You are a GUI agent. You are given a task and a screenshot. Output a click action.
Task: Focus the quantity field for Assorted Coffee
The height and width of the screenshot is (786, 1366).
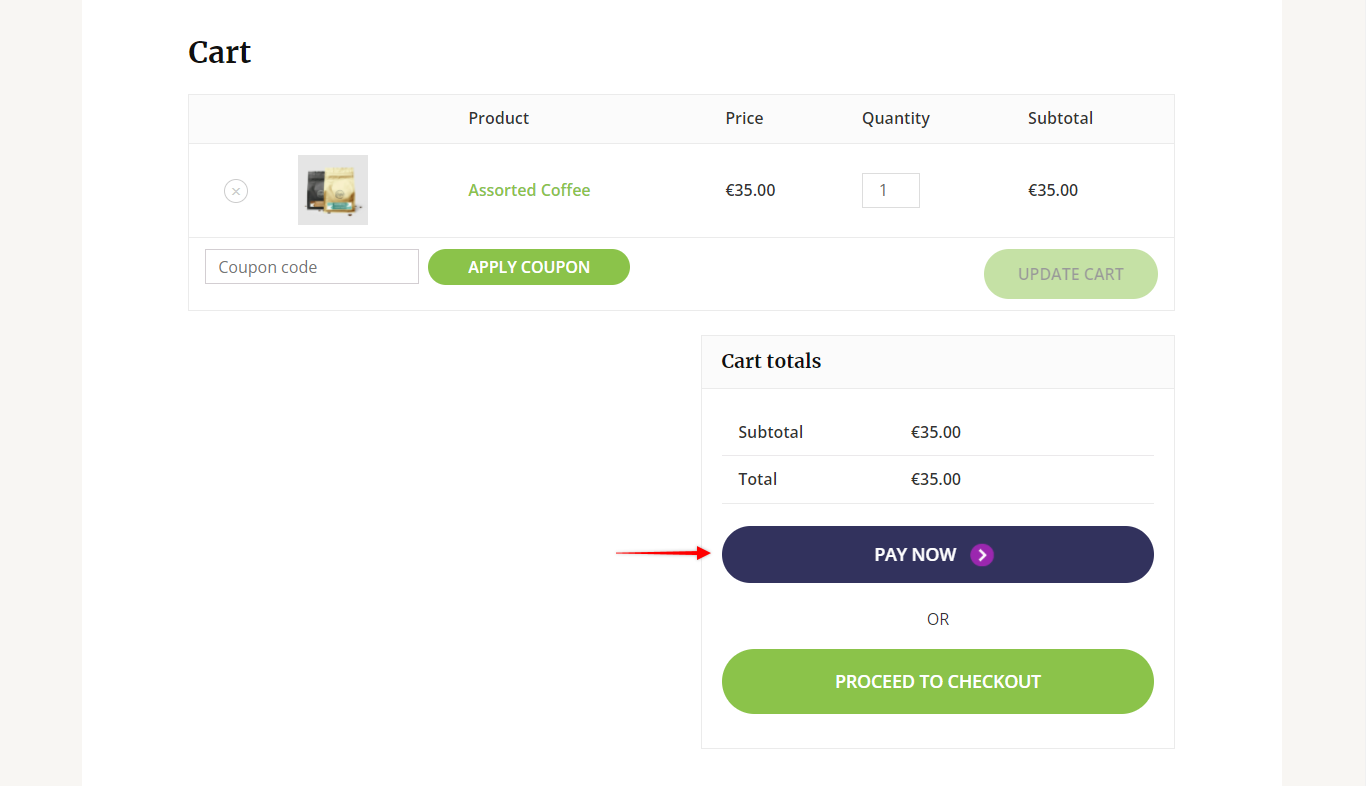click(891, 190)
